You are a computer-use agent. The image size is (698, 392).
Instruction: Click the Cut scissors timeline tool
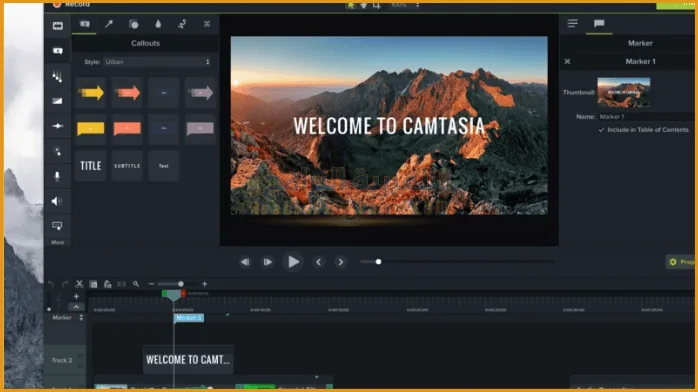point(79,284)
